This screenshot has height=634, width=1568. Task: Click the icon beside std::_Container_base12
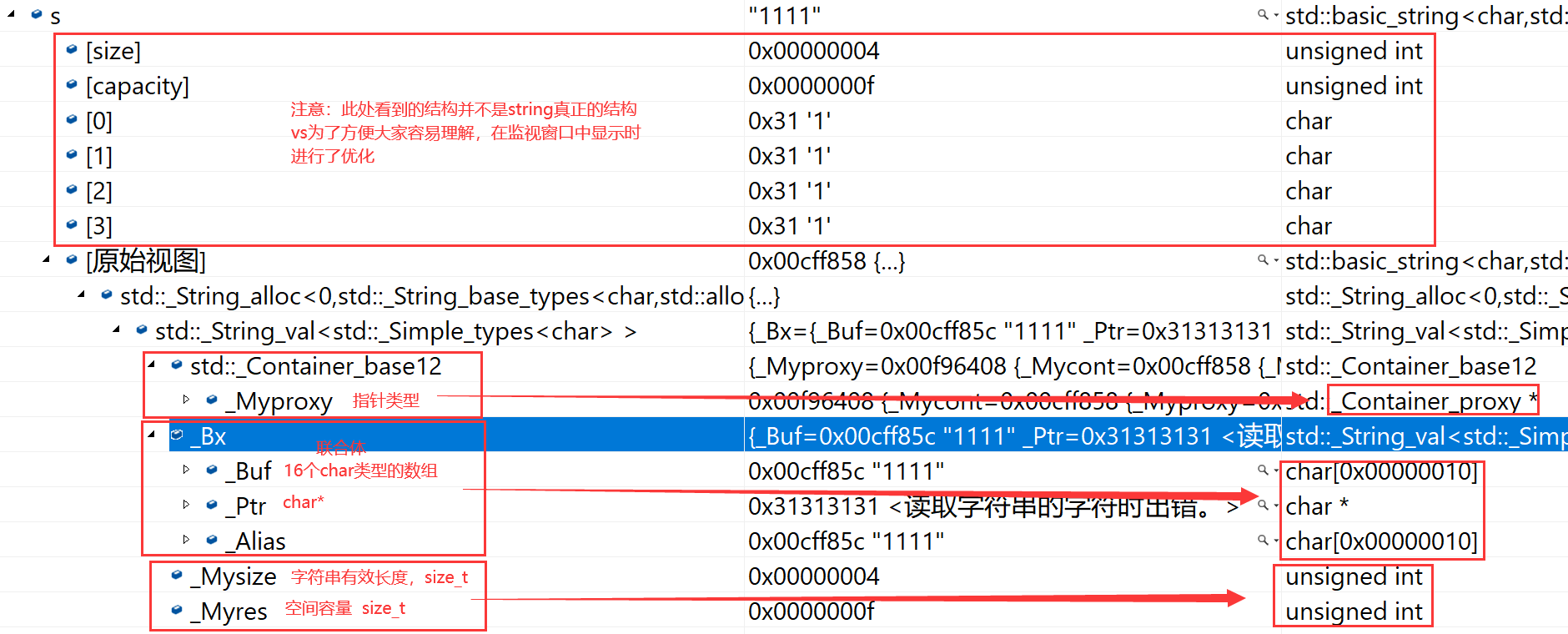177,365
